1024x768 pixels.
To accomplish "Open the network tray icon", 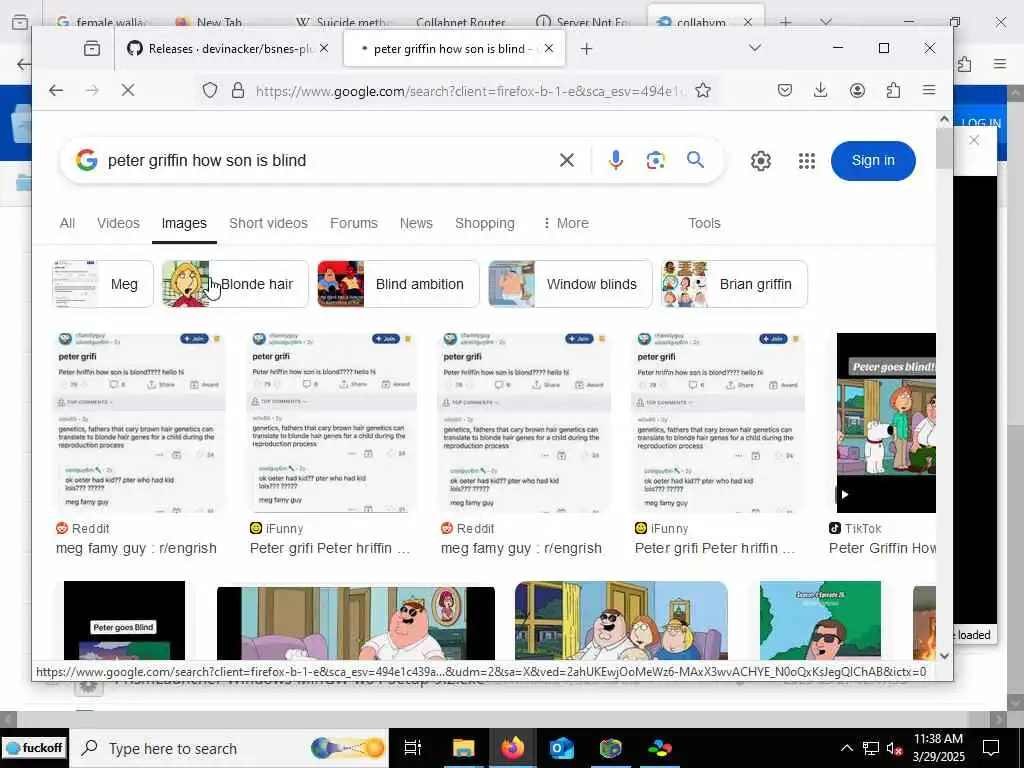I will 871,748.
